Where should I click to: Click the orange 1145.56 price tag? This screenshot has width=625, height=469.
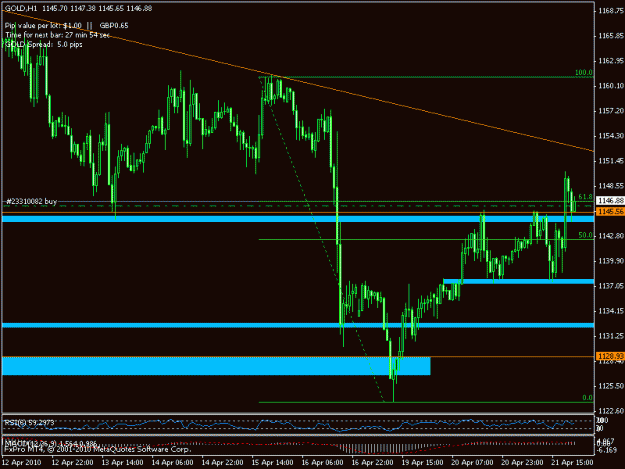point(610,211)
